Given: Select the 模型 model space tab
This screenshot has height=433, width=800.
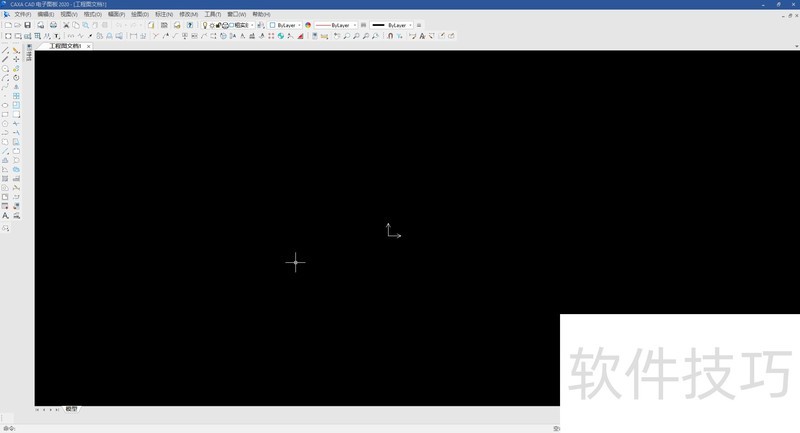Looking at the screenshot, I should click(x=71, y=409).
